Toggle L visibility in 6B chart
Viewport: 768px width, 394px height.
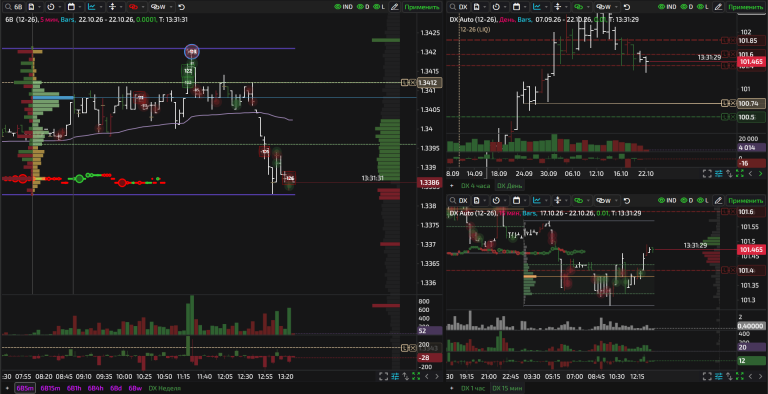[379, 7]
